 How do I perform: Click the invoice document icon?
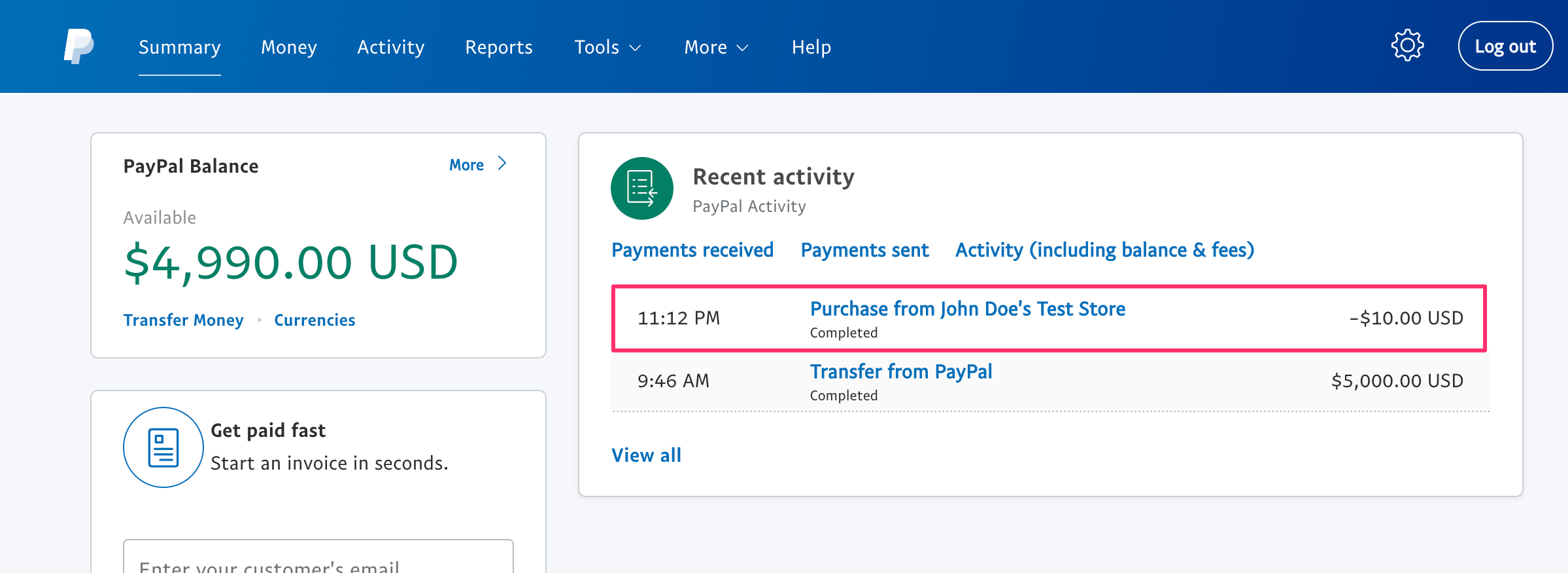(163, 447)
